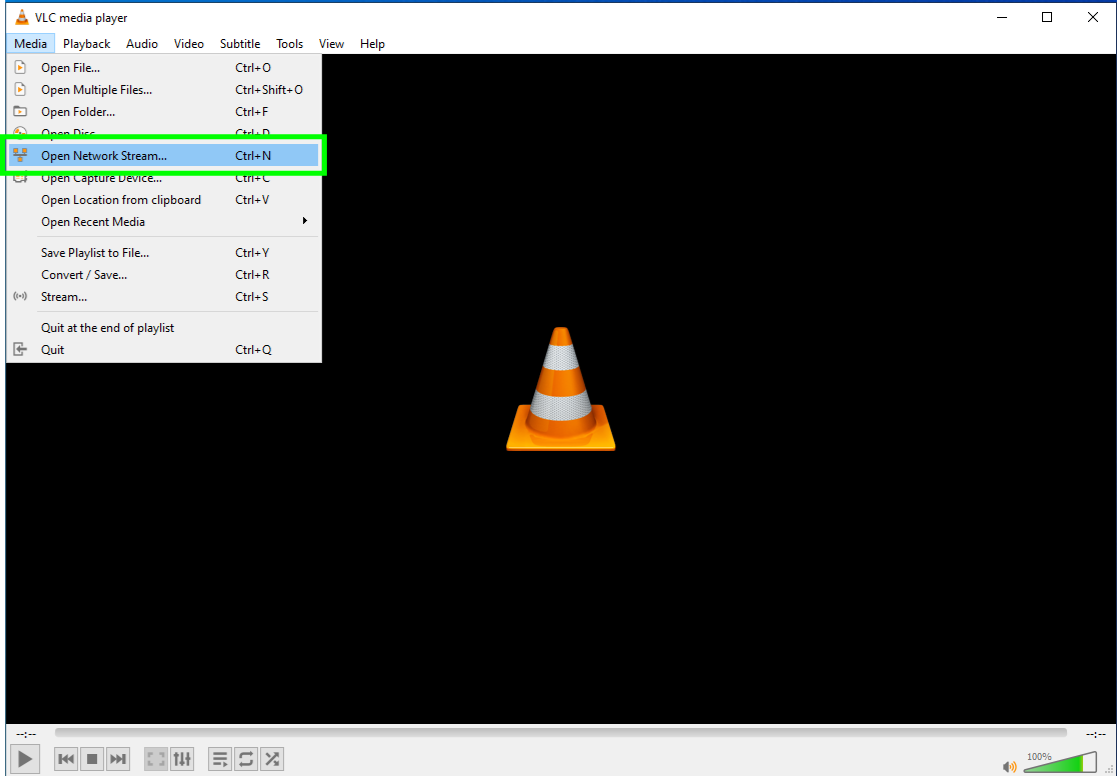Adjust the volume slider
This screenshot has height=776, width=1117.
tap(1060, 763)
